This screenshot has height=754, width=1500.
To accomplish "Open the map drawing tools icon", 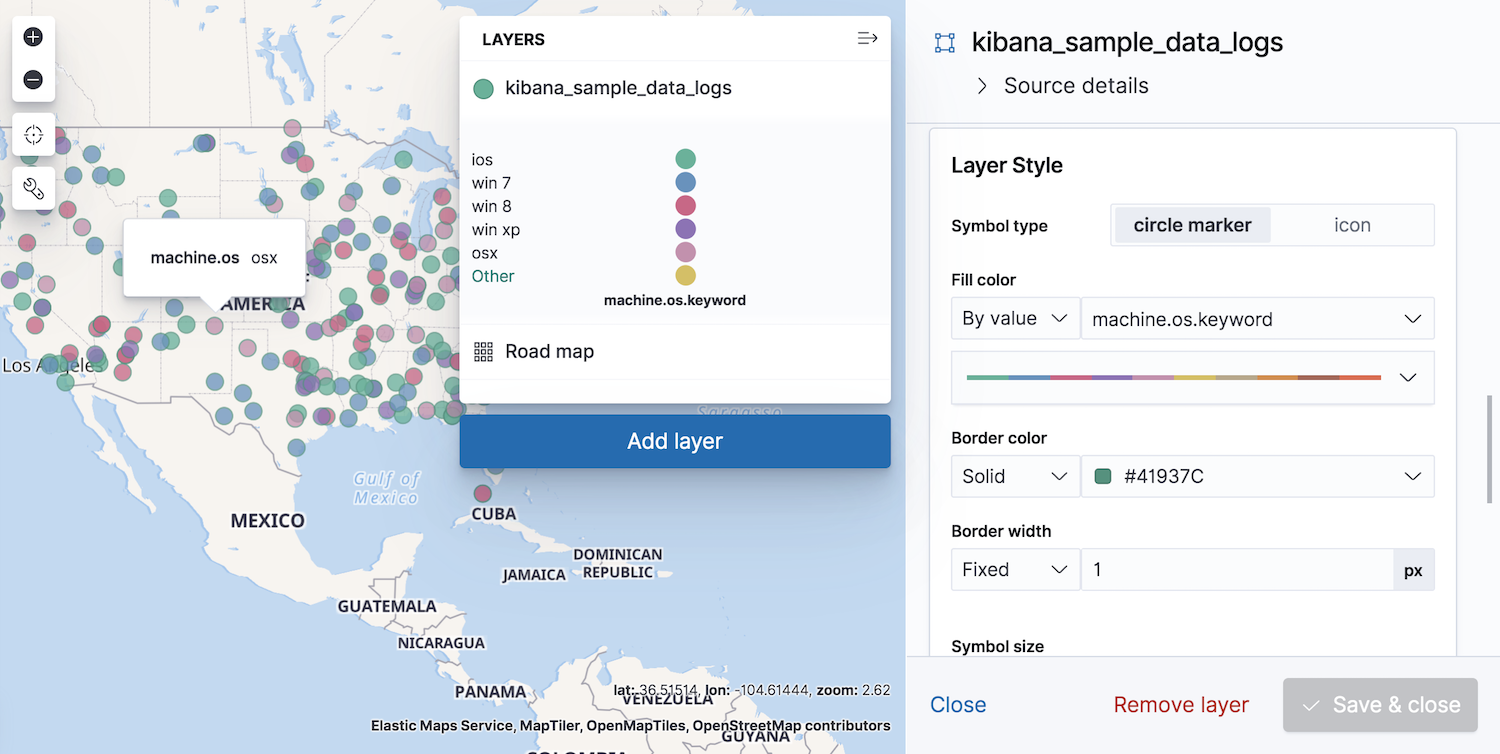I will coord(33,188).
